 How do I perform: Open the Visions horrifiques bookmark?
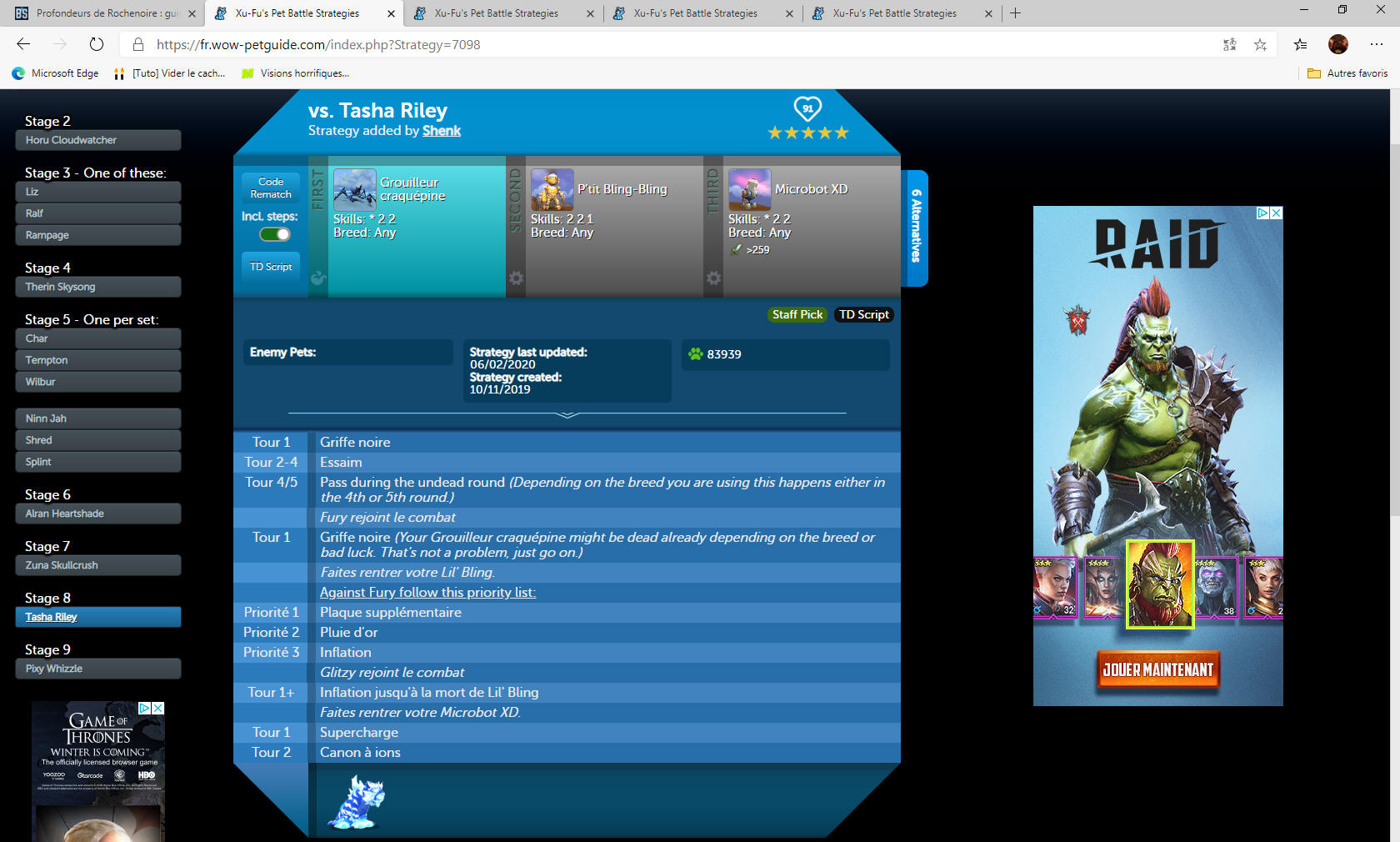coord(295,73)
